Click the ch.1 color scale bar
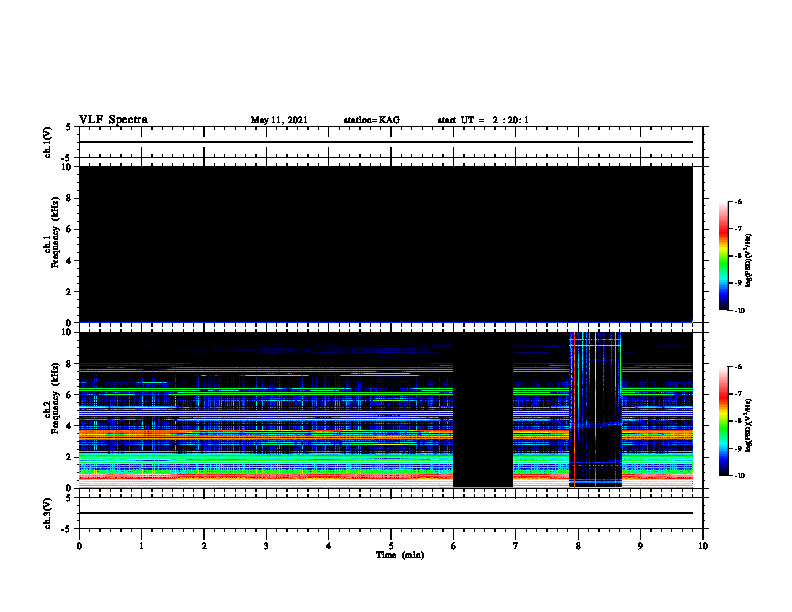 coord(723,256)
